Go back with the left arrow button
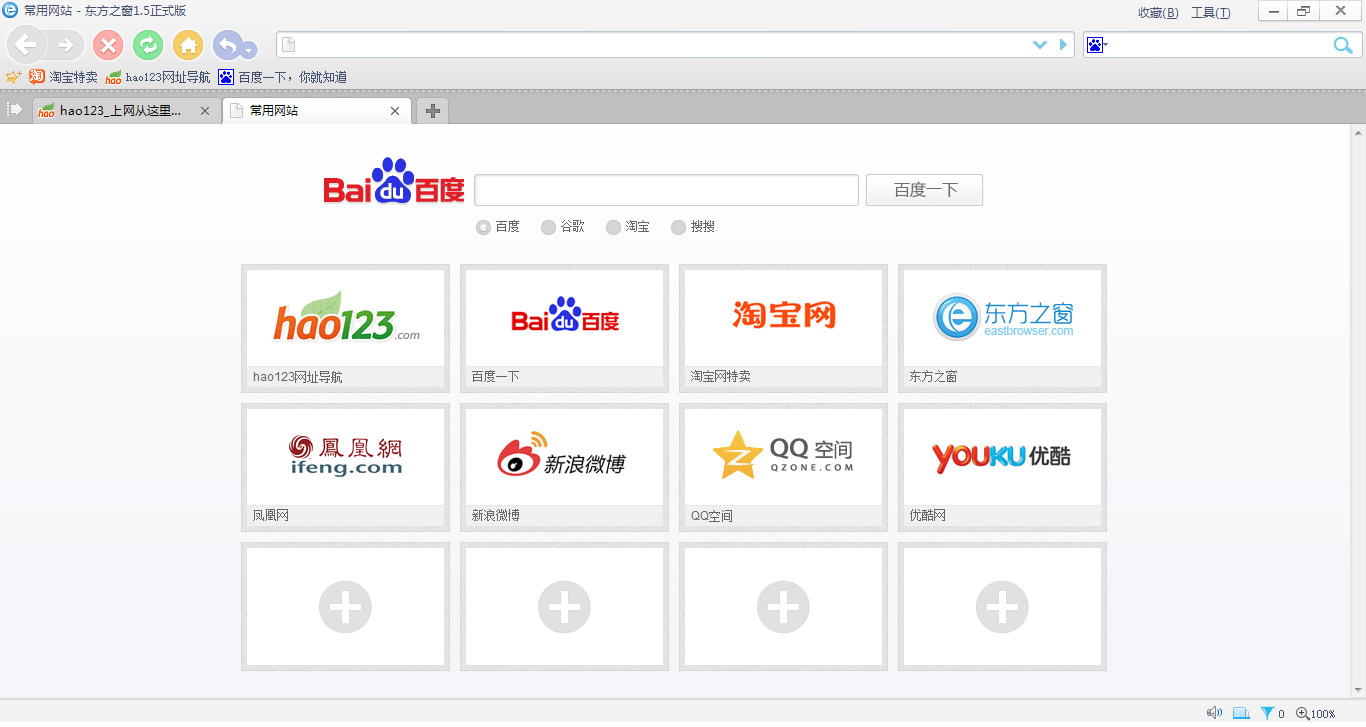The image size is (1366, 727). (26, 45)
